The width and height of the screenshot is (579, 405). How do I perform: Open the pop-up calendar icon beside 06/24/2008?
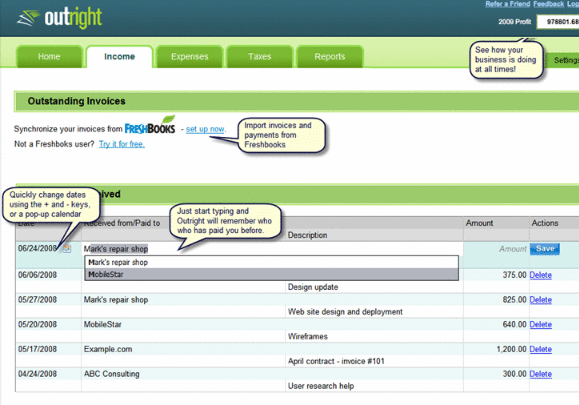(66, 249)
